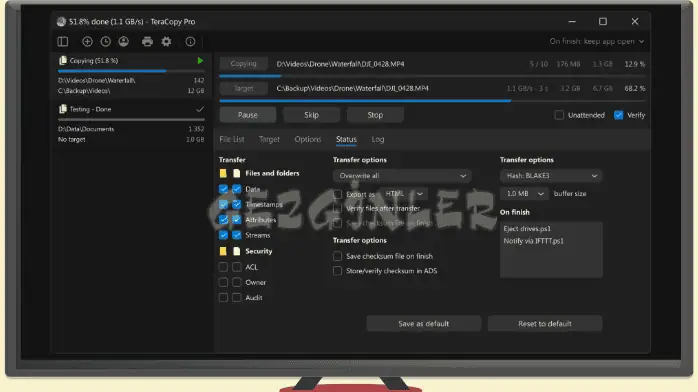Click the file icon beside Security
Image resolution: width=698 pixels, height=392 pixels.
click(x=237, y=251)
